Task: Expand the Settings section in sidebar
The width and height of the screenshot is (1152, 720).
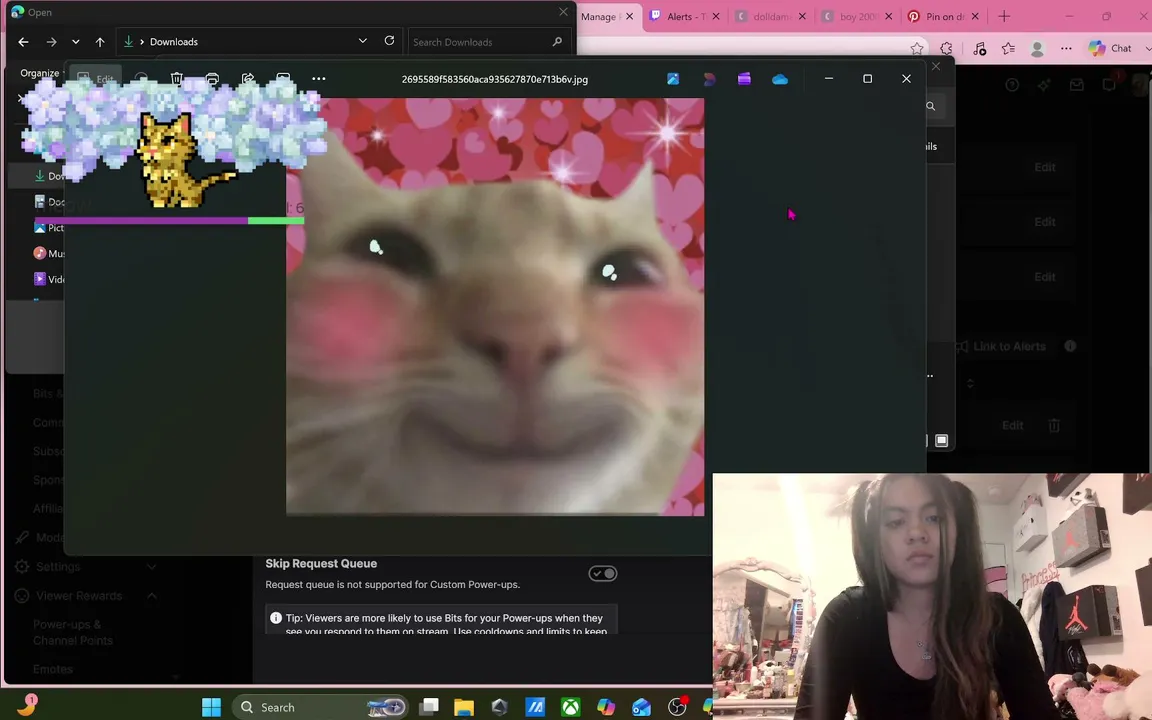Action: 152,566
